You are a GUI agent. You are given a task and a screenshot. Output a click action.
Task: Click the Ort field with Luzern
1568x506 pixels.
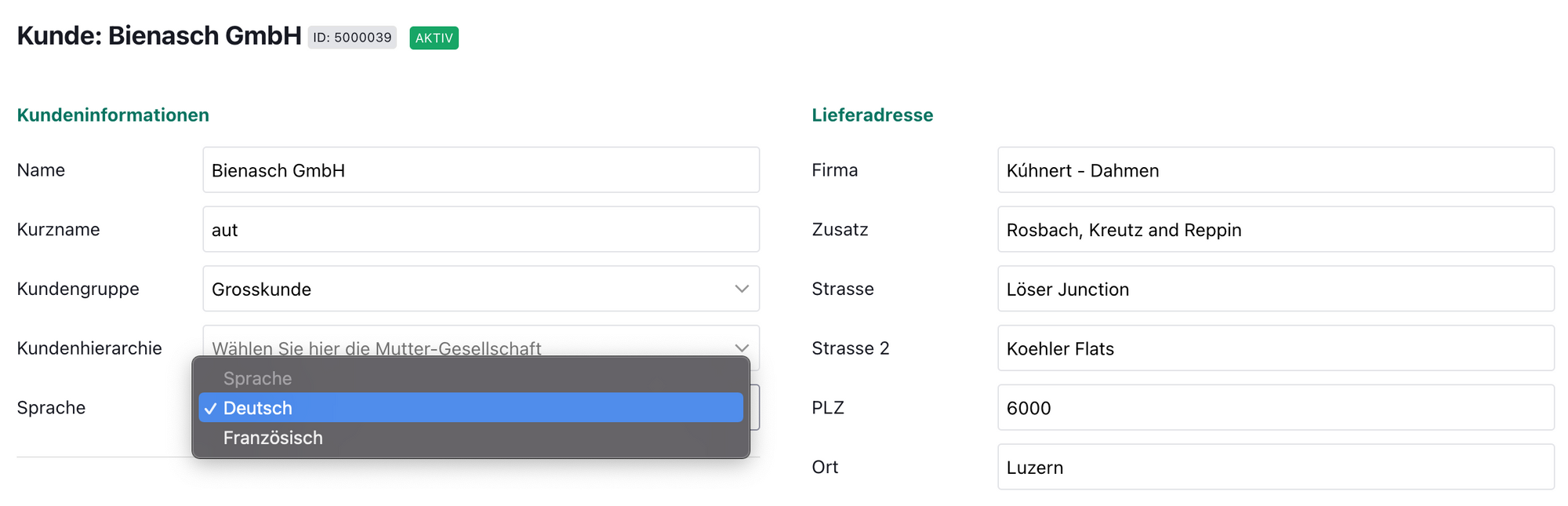(x=1275, y=468)
